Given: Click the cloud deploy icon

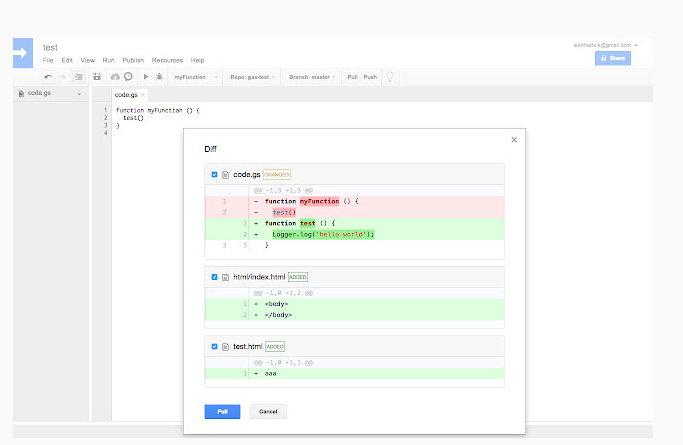Looking at the screenshot, I should (x=115, y=77).
